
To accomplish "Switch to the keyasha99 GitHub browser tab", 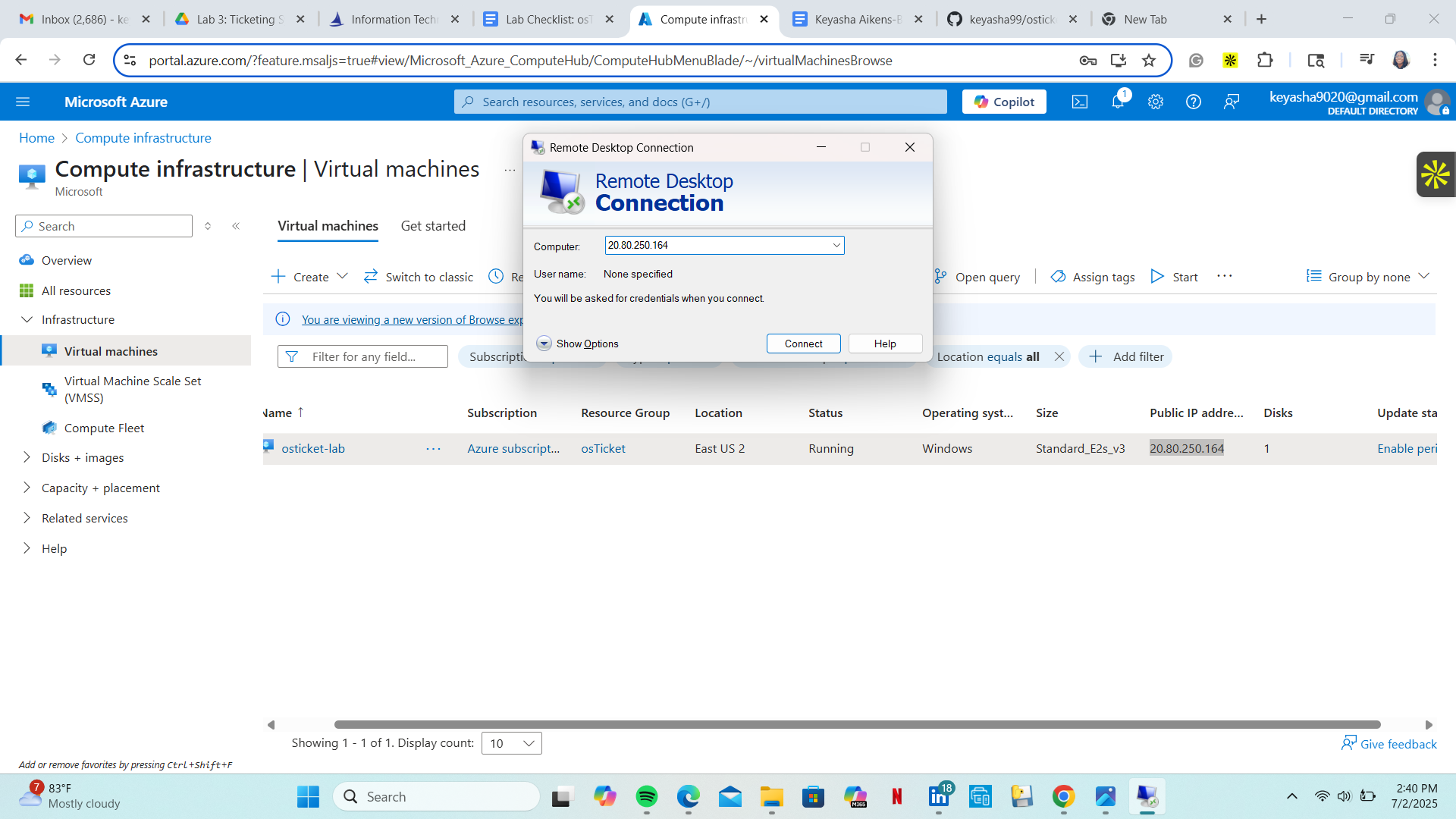I will click(x=1012, y=19).
